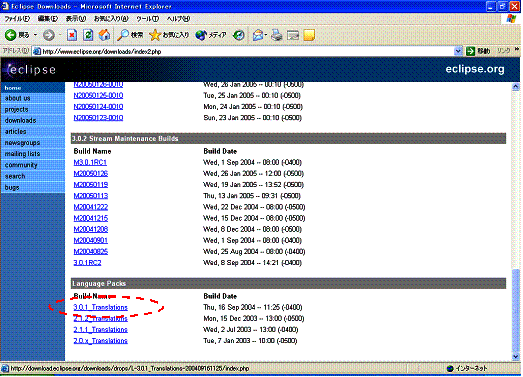523x377 pixels.
Task: Click the Internet zone globe in status bar
Action: click(x=450, y=368)
